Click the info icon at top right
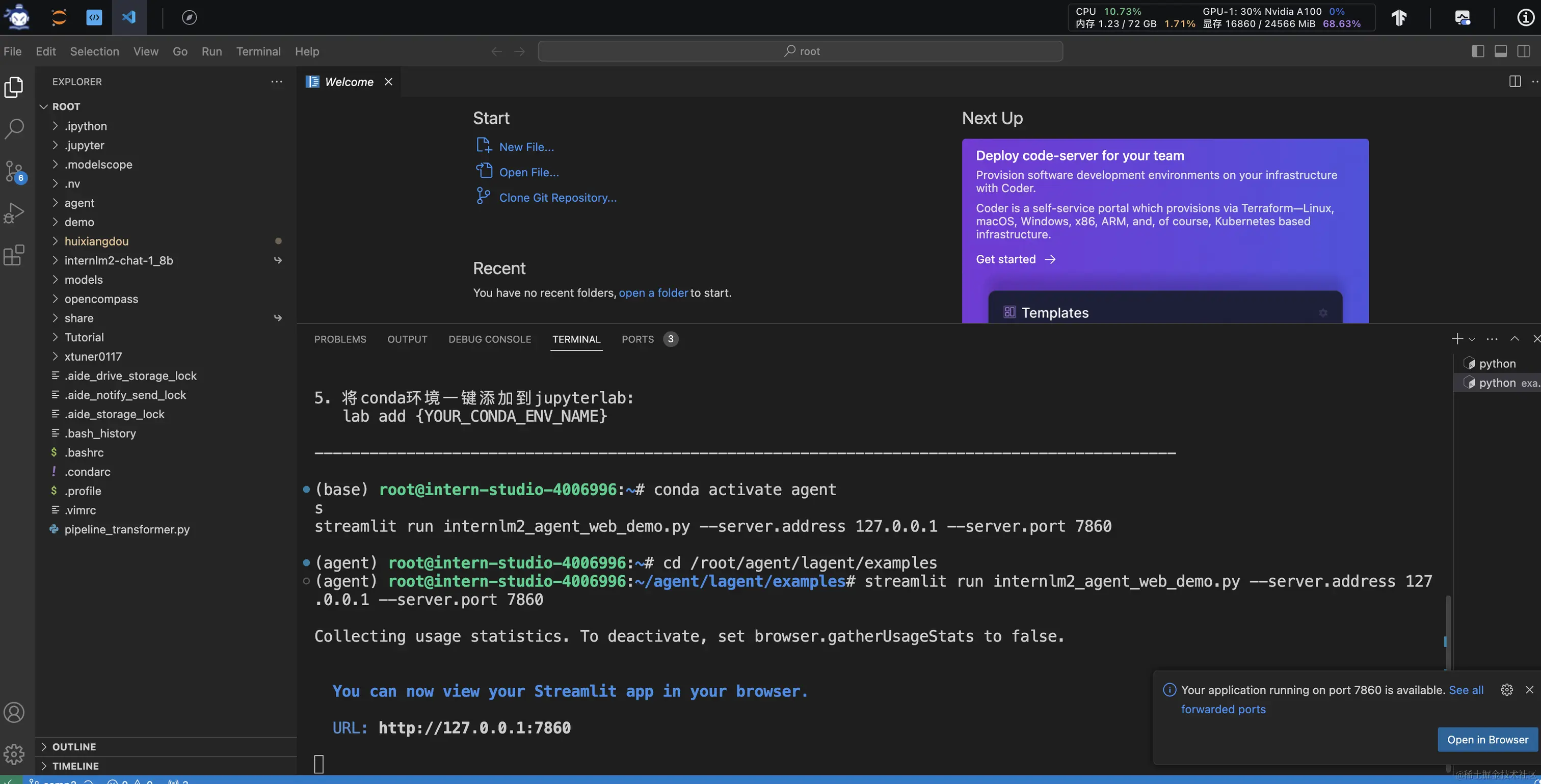Image resolution: width=1541 pixels, height=784 pixels. pos(1525,17)
